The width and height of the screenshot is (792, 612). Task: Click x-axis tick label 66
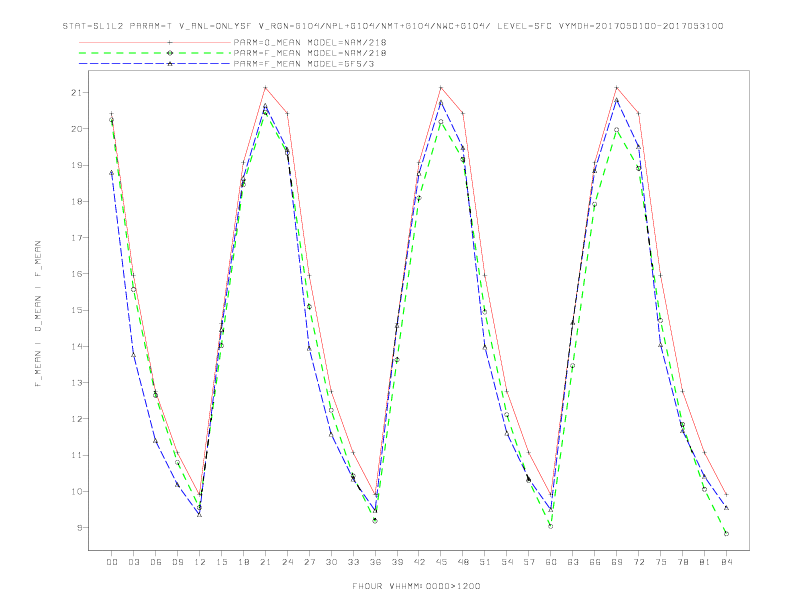point(595,562)
